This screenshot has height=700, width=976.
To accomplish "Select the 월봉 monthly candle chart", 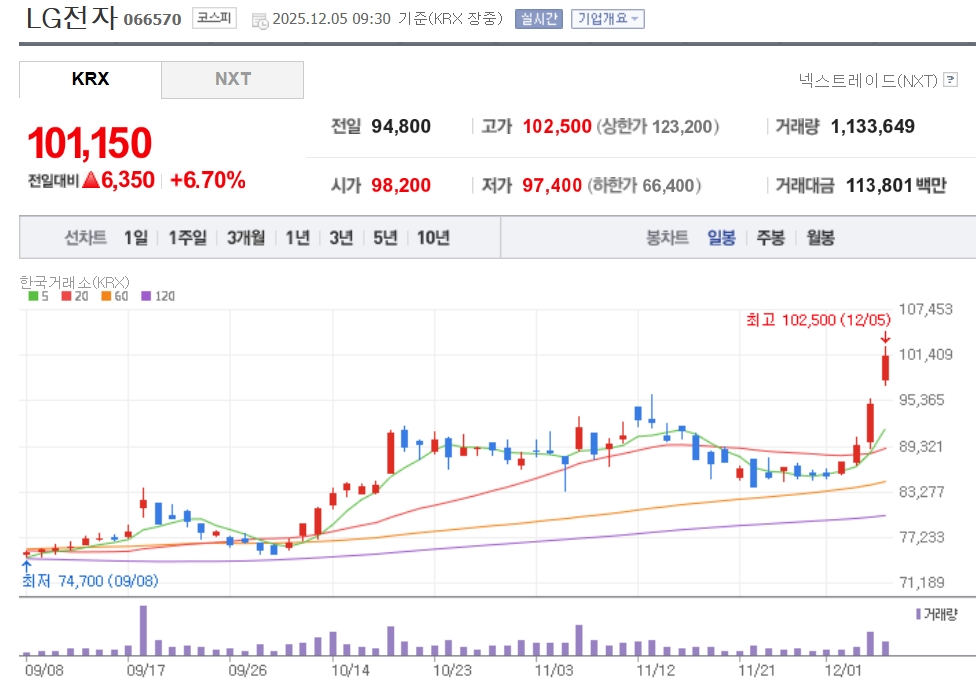I will coord(820,238).
